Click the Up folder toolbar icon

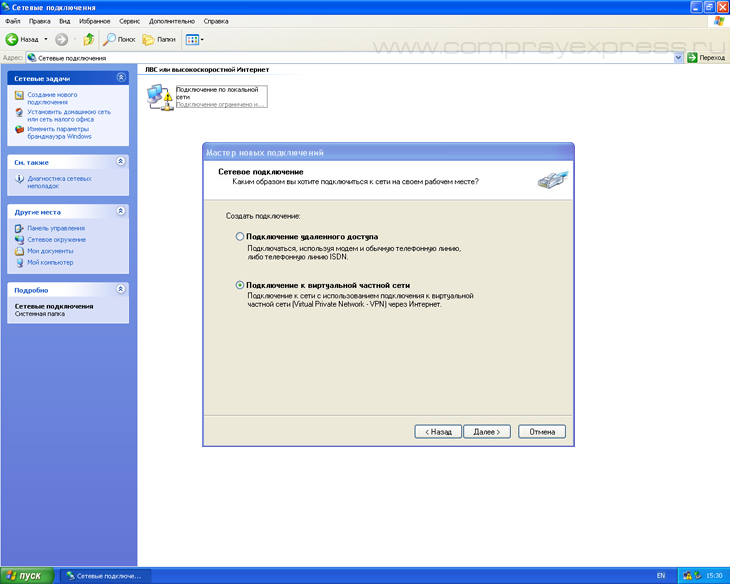[x=88, y=40]
